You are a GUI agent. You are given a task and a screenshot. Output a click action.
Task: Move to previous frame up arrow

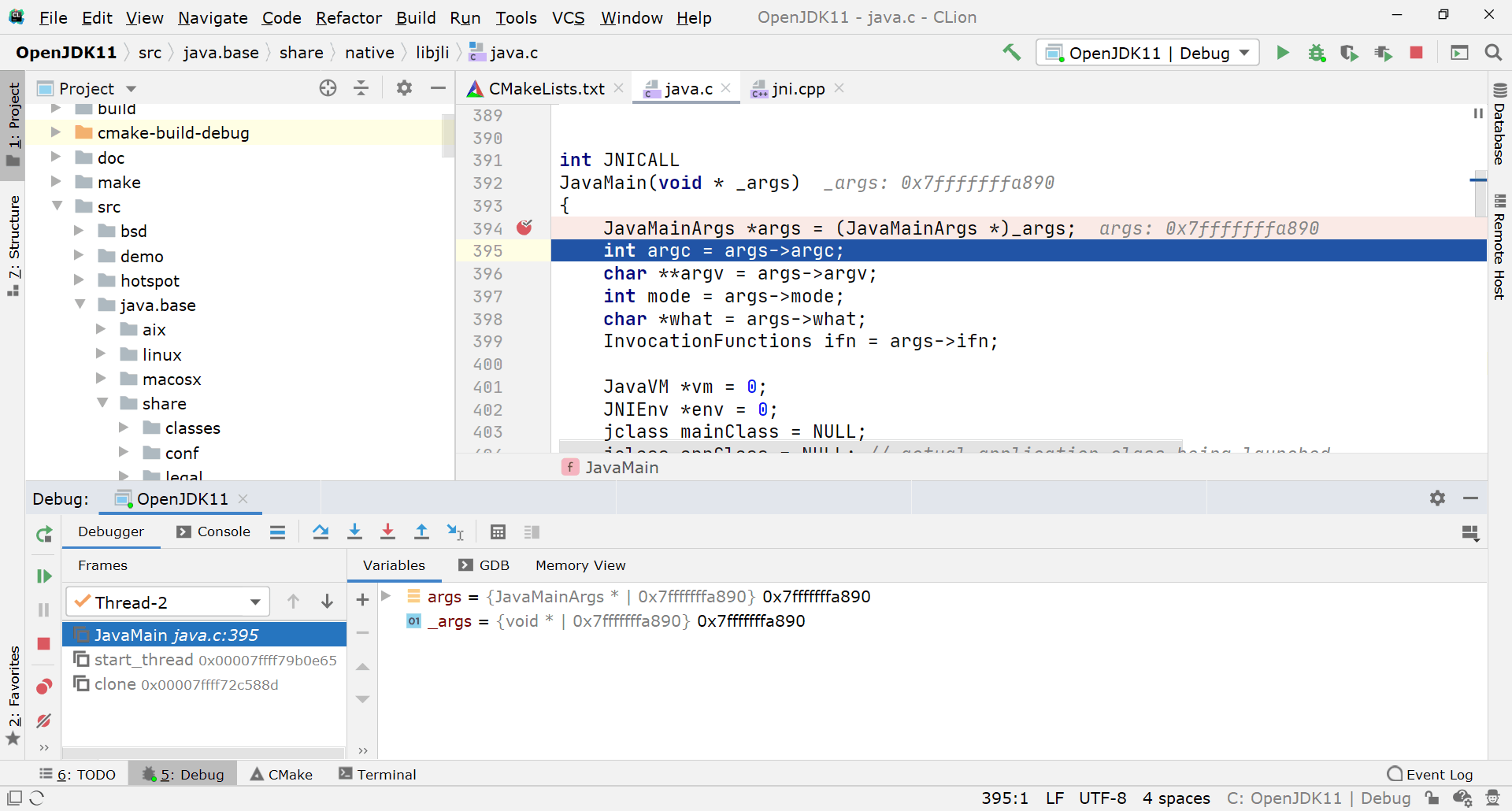pyautogui.click(x=293, y=602)
